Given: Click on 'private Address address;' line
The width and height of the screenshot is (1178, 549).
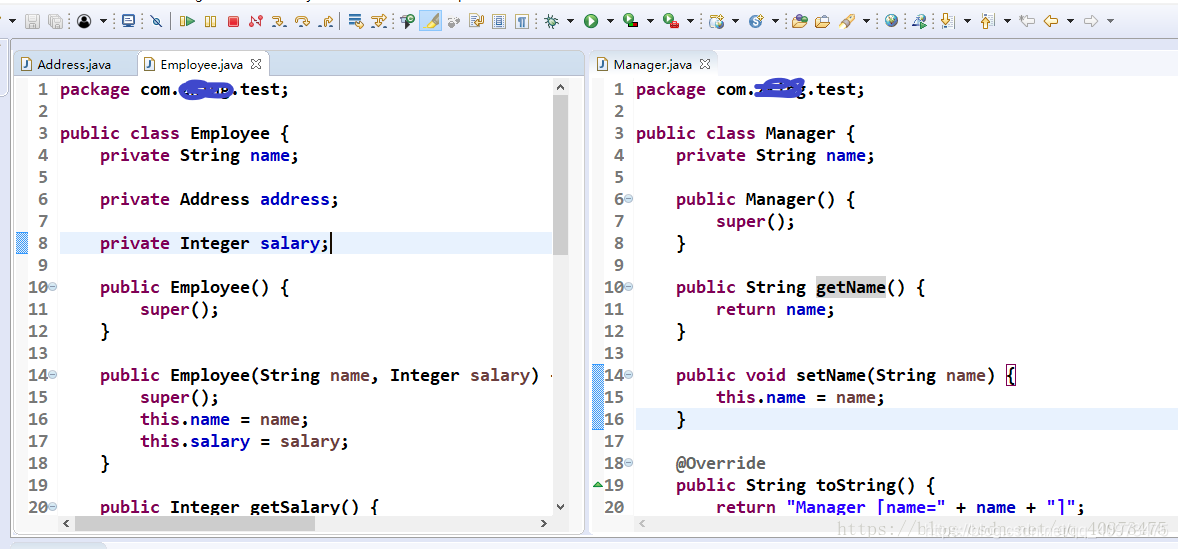Looking at the screenshot, I should click(219, 199).
